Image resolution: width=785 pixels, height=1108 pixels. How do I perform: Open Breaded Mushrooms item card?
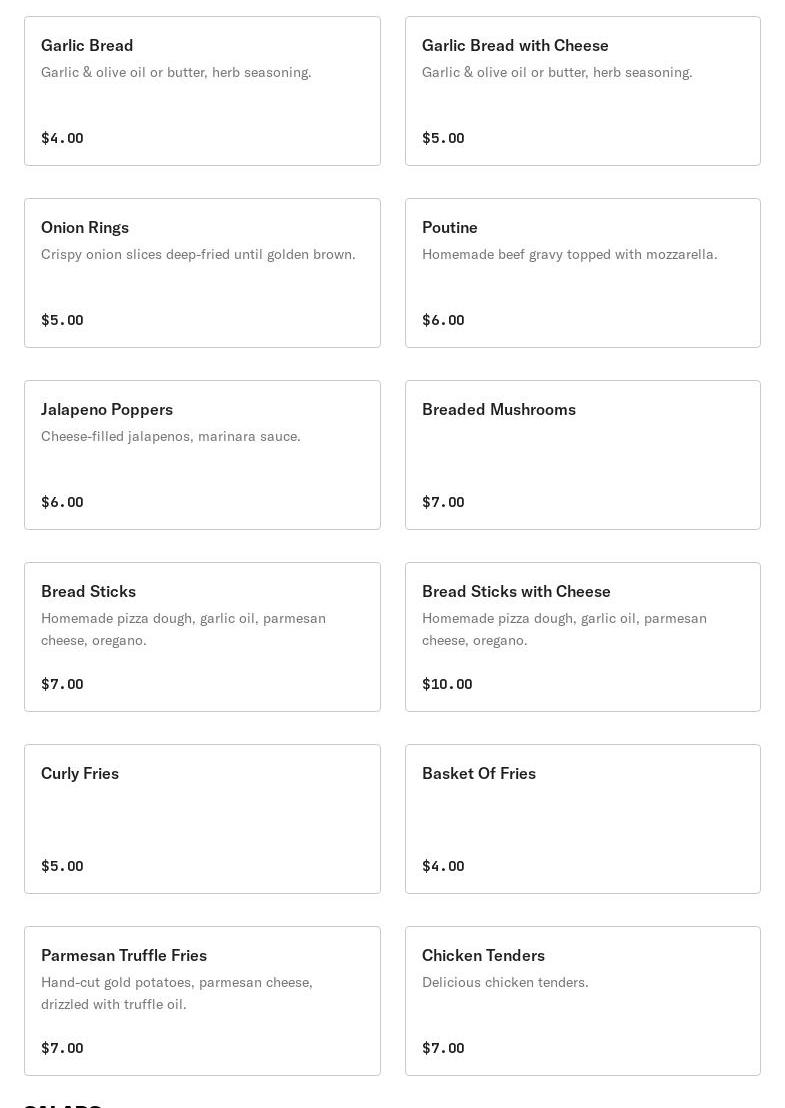(583, 455)
